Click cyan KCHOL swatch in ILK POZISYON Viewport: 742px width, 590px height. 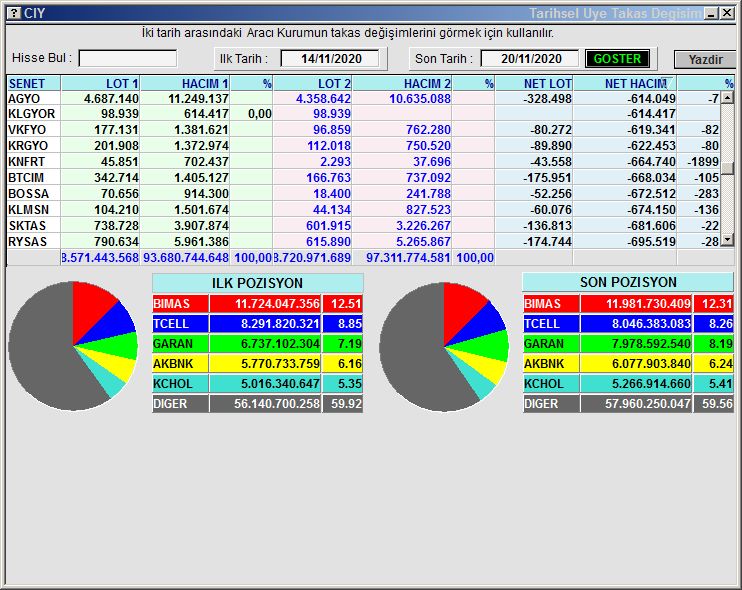[x=180, y=383]
